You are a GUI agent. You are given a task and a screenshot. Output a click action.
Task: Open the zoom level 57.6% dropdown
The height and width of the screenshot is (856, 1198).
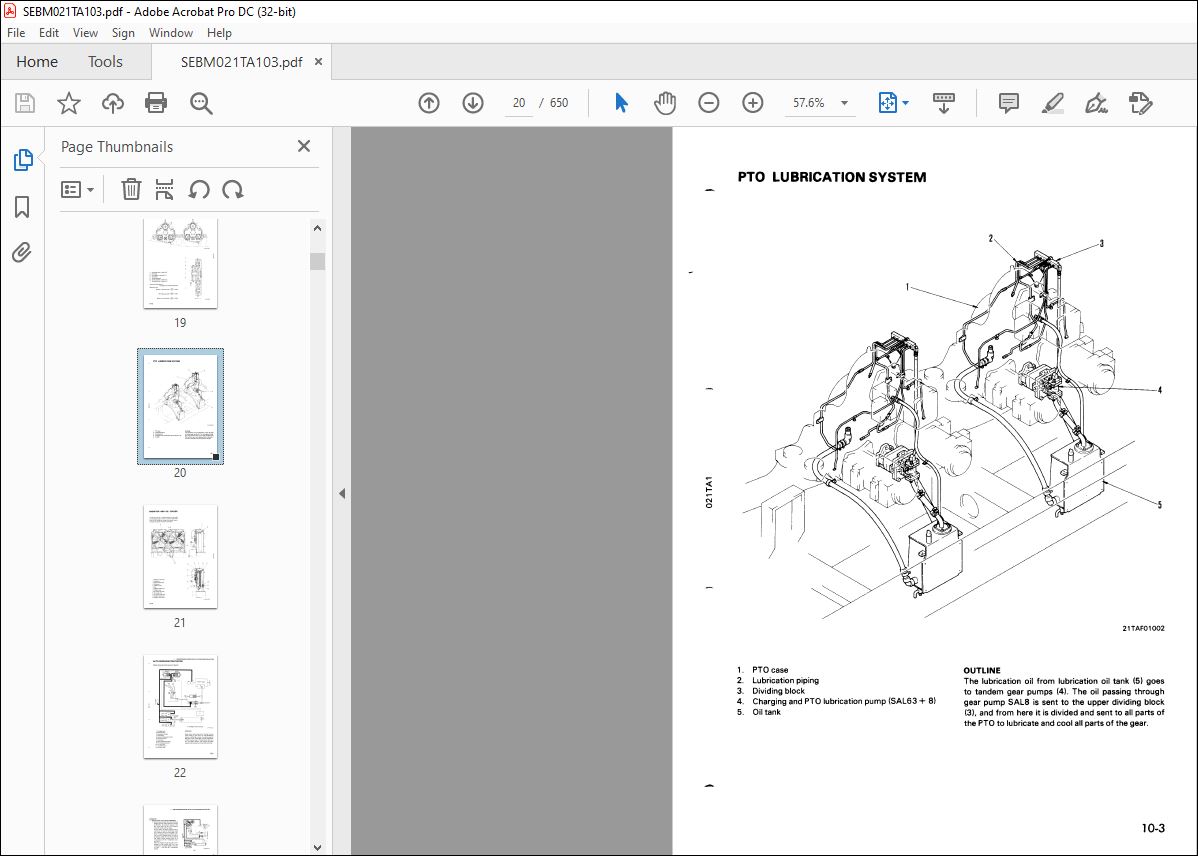point(844,103)
